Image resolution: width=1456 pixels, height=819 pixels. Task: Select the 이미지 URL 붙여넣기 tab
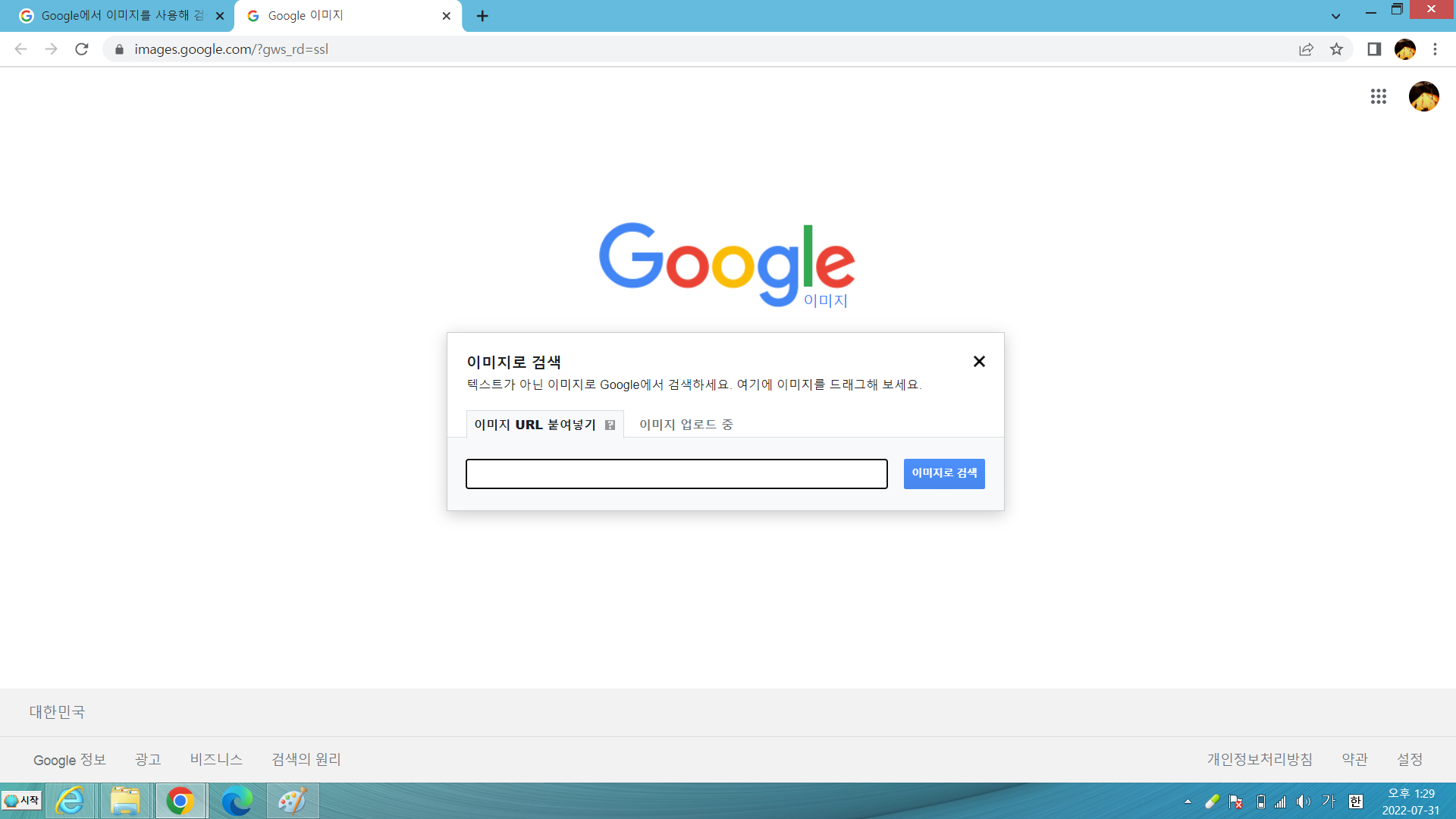[544, 425]
